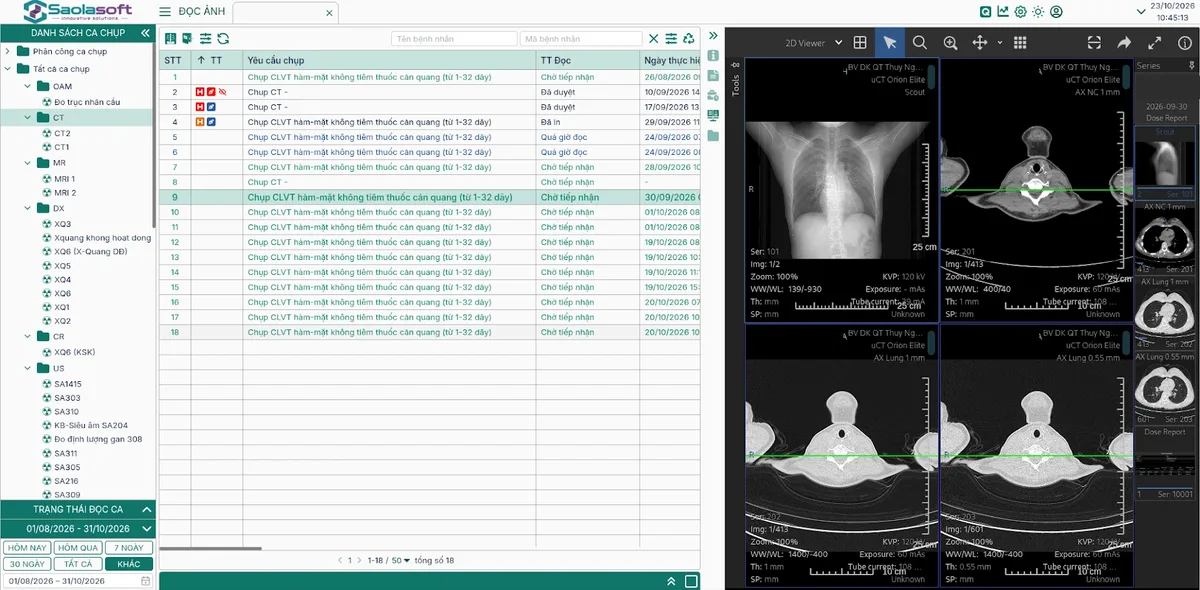Click the scroll handle in Scout viewport
Image resolution: width=1200 pixels, height=590 pixels.
click(x=932, y=76)
